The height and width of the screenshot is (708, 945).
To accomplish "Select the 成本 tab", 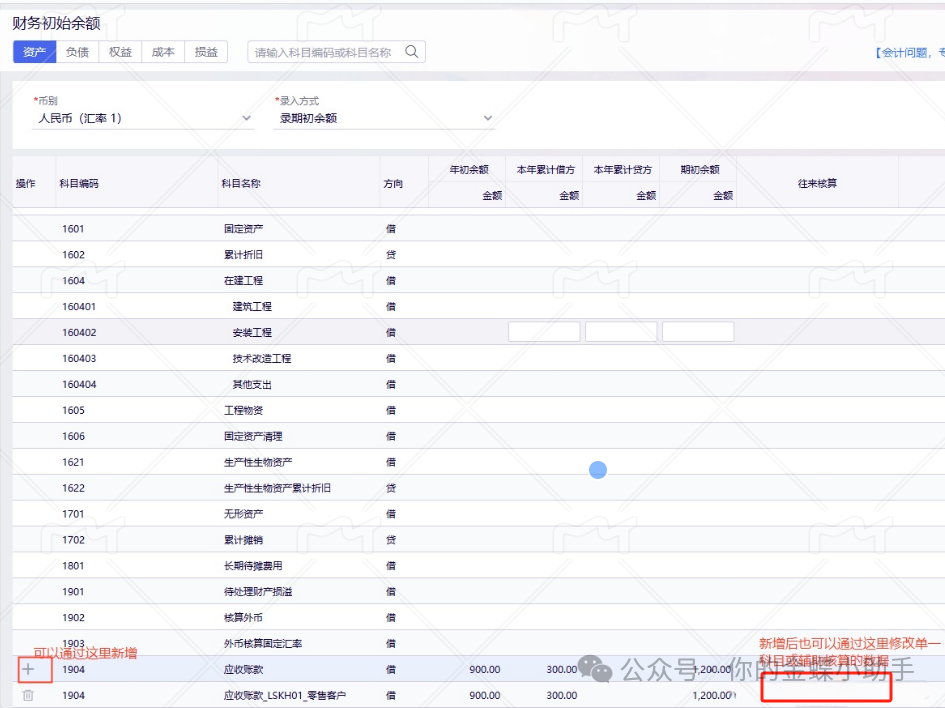I will coord(163,52).
